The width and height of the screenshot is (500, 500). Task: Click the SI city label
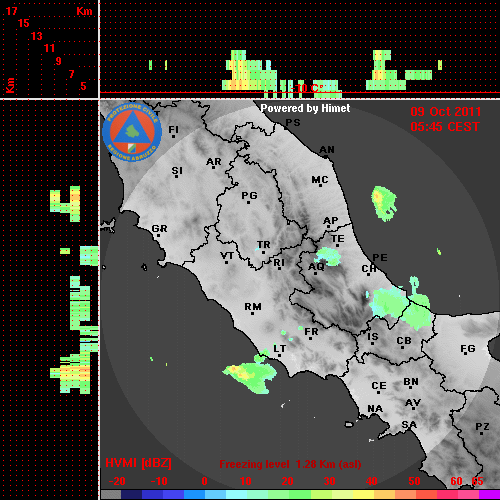[x=177, y=171]
